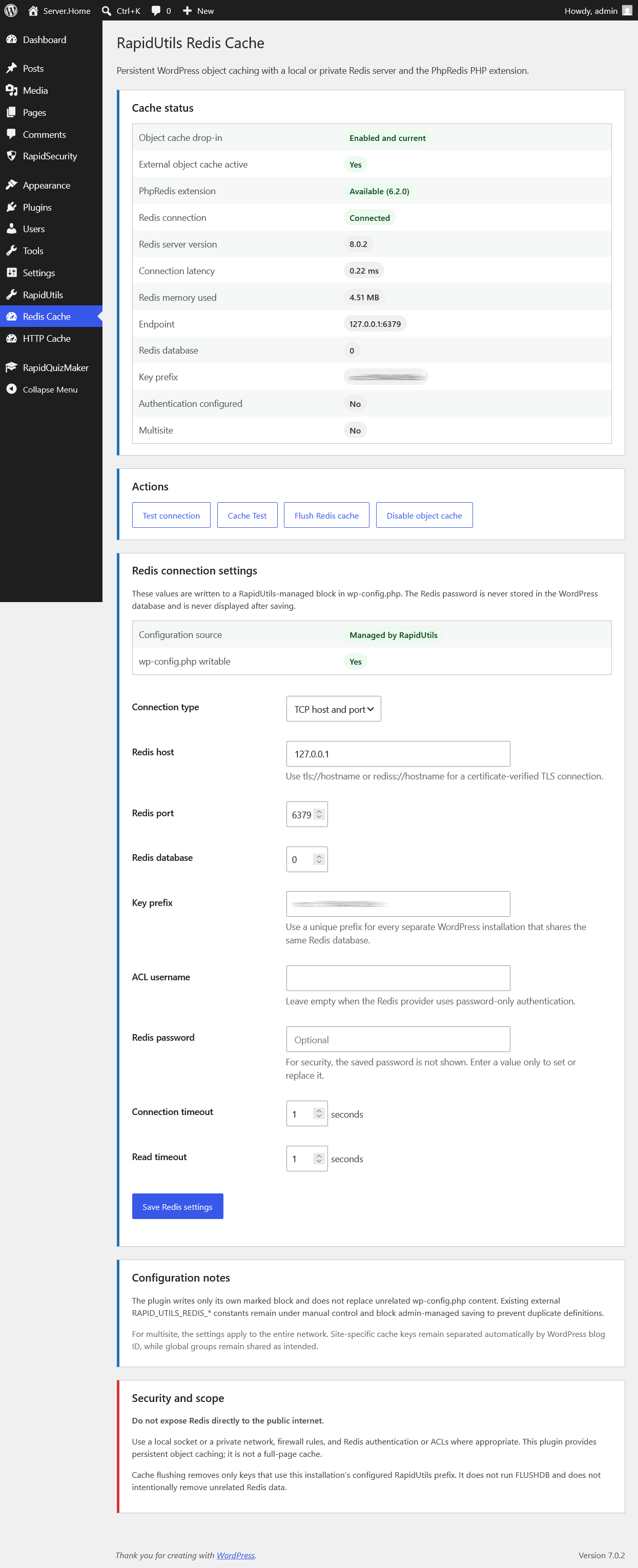Viewport: 638px width, 1568px height.
Task: Click the Ctrl+K search magnifier icon
Action: (107, 10)
